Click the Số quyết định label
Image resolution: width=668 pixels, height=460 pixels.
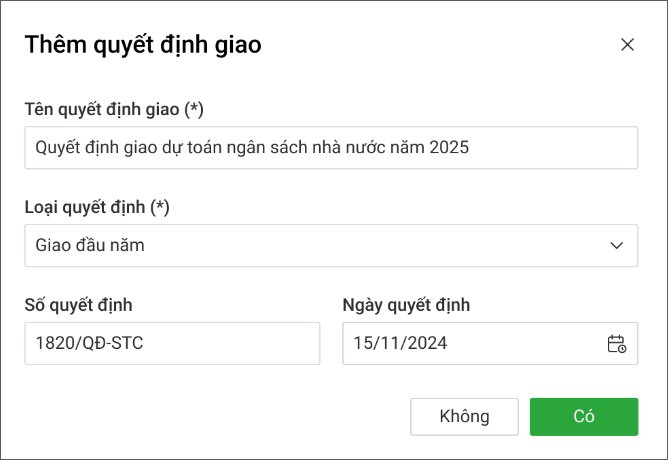[78, 305]
